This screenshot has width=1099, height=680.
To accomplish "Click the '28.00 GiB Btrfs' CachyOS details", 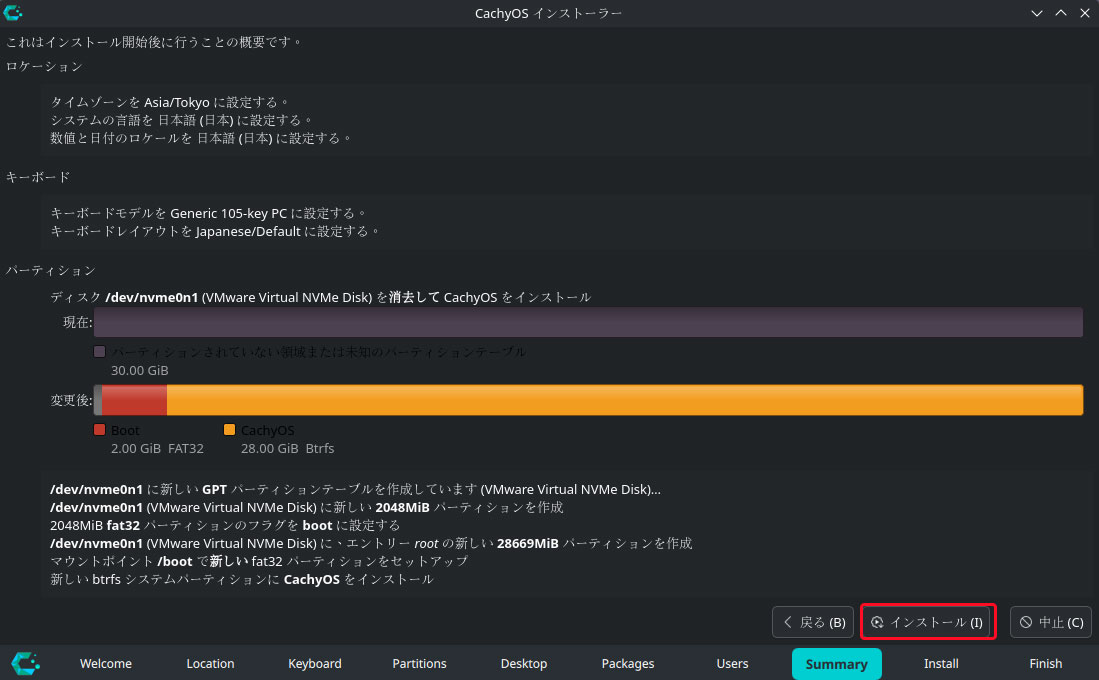I will pos(287,448).
